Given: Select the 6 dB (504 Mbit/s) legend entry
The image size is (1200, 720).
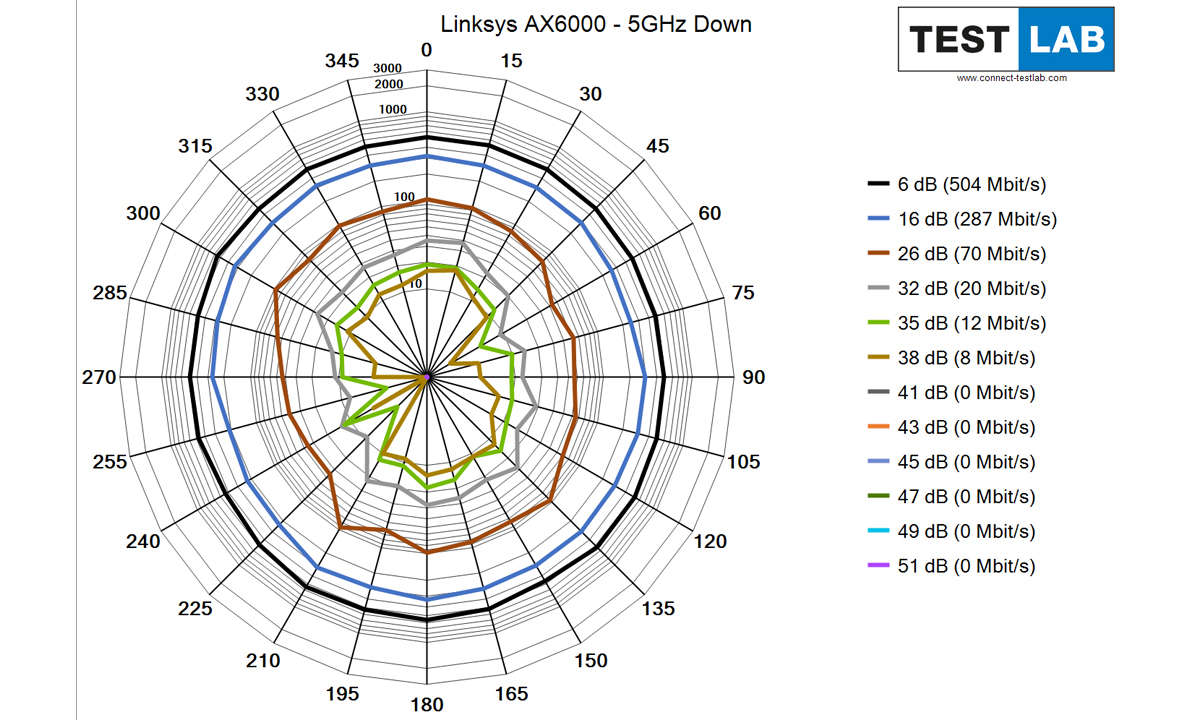Looking at the screenshot, I should [957, 184].
